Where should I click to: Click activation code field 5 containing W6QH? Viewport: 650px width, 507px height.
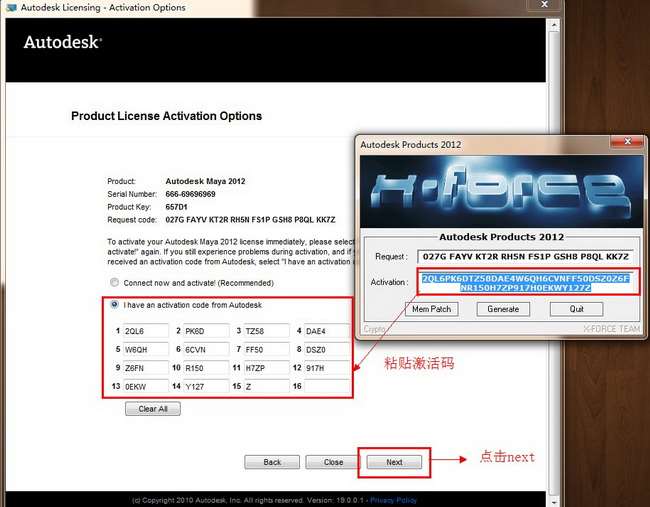[x=146, y=349]
